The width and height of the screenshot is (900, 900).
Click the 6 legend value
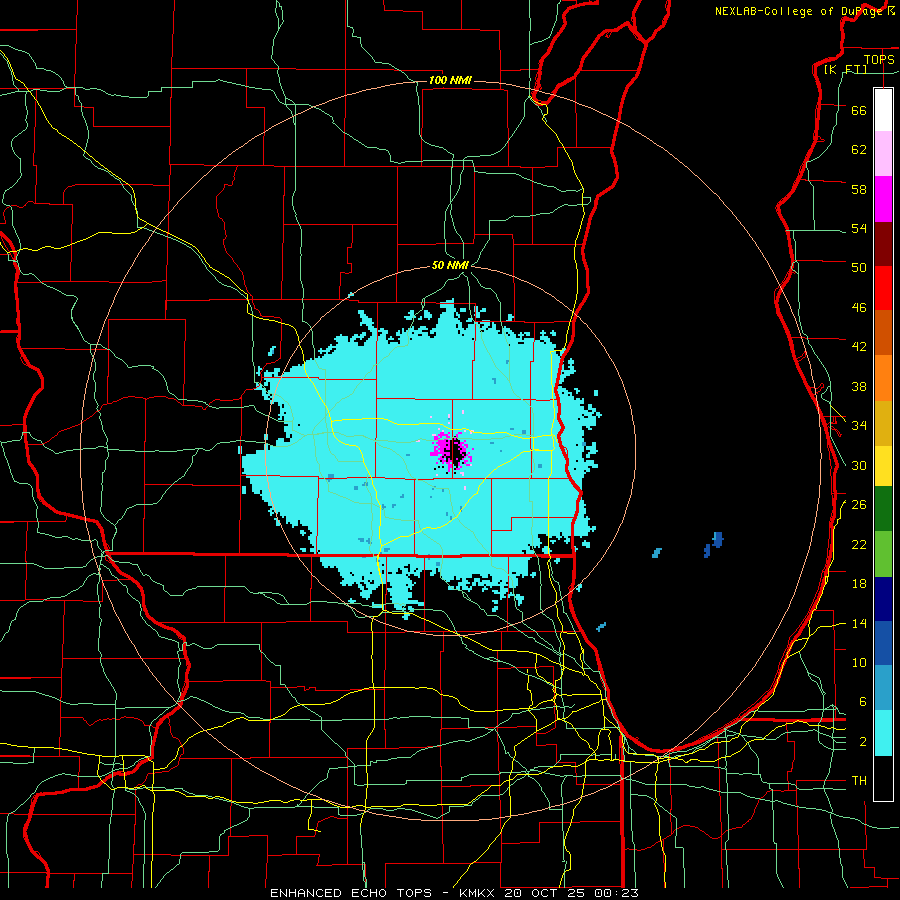click(863, 702)
